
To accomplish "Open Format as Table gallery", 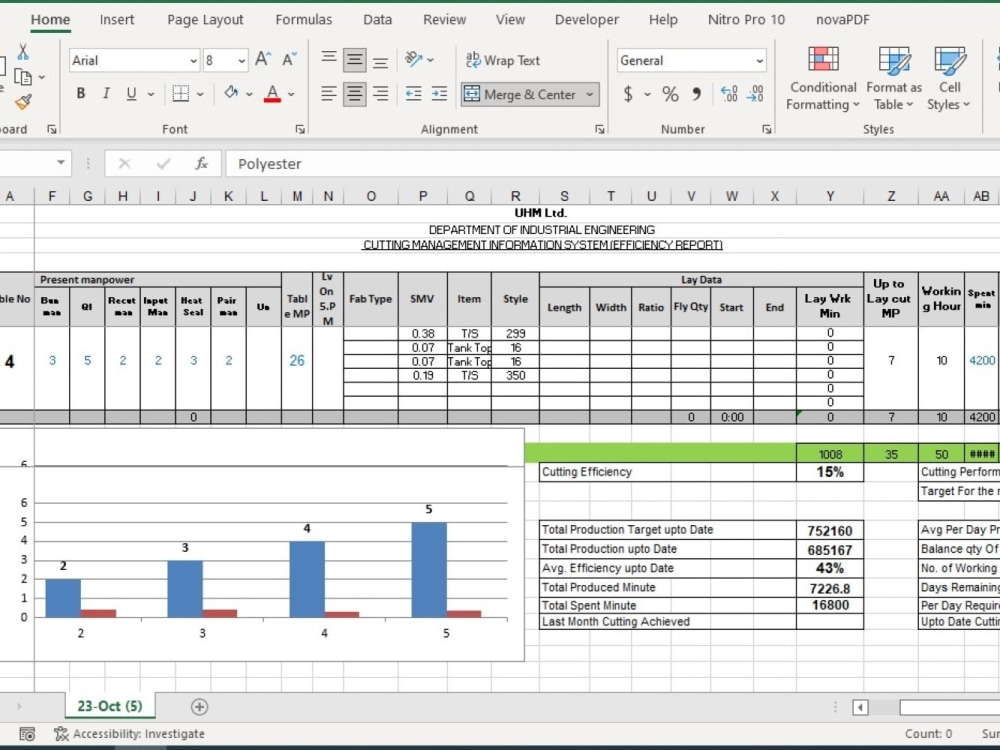I will coord(894,78).
